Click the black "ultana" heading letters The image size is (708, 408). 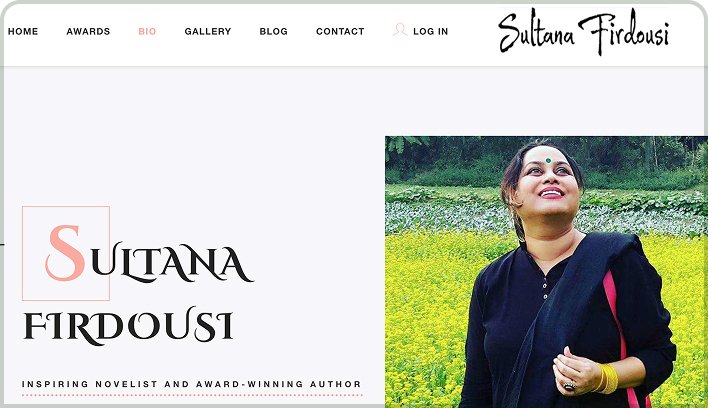(x=172, y=263)
